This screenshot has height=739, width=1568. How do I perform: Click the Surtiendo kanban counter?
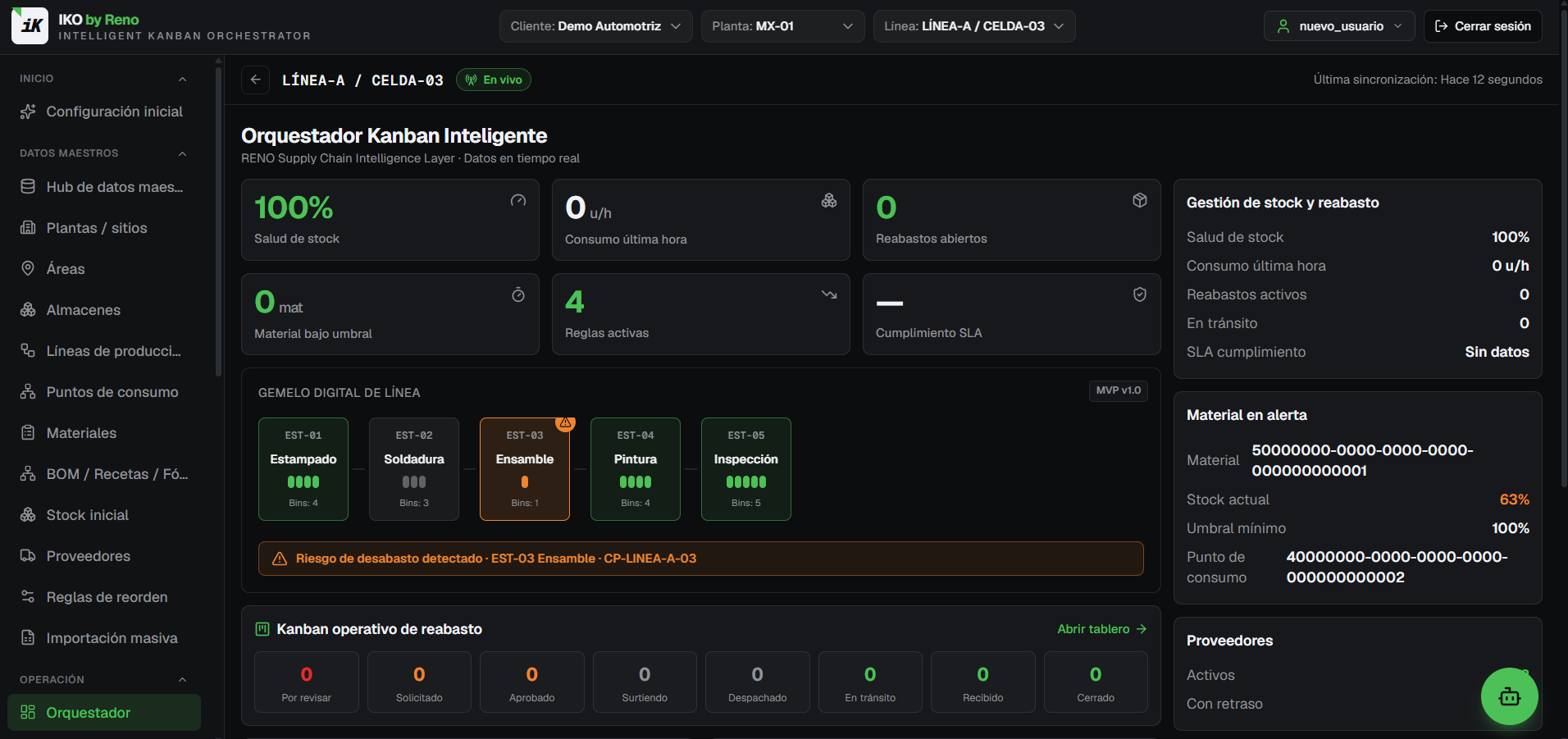tap(645, 682)
